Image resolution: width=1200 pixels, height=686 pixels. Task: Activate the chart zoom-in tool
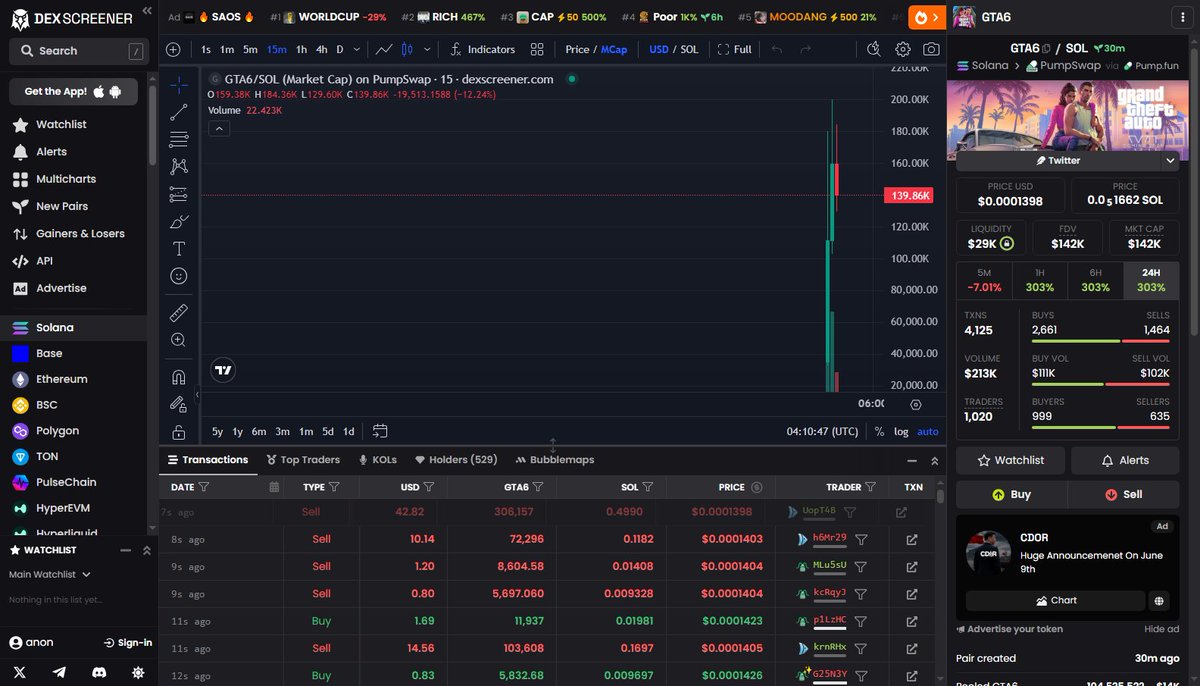tap(178, 340)
